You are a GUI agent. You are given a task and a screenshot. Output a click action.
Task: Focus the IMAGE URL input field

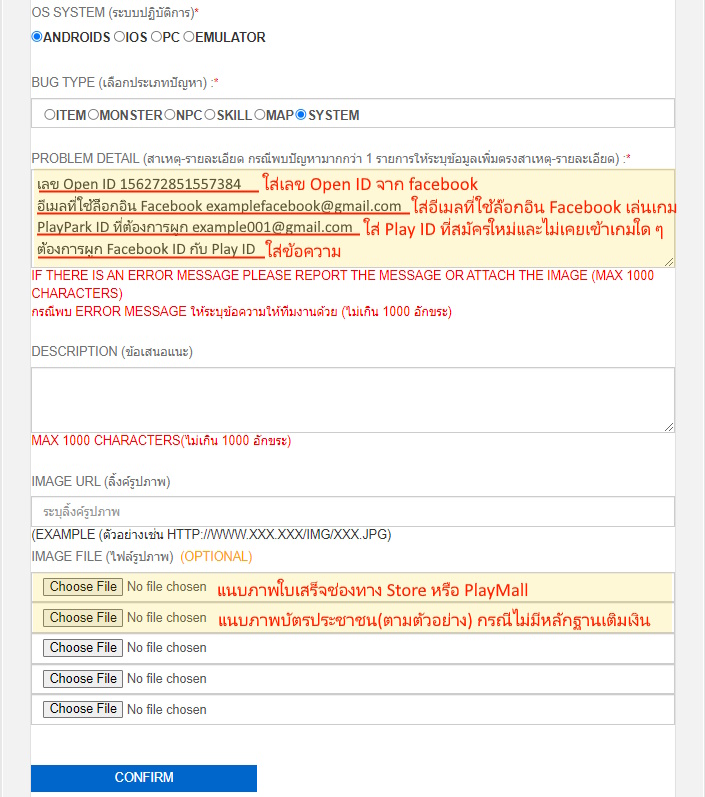[x=353, y=511]
